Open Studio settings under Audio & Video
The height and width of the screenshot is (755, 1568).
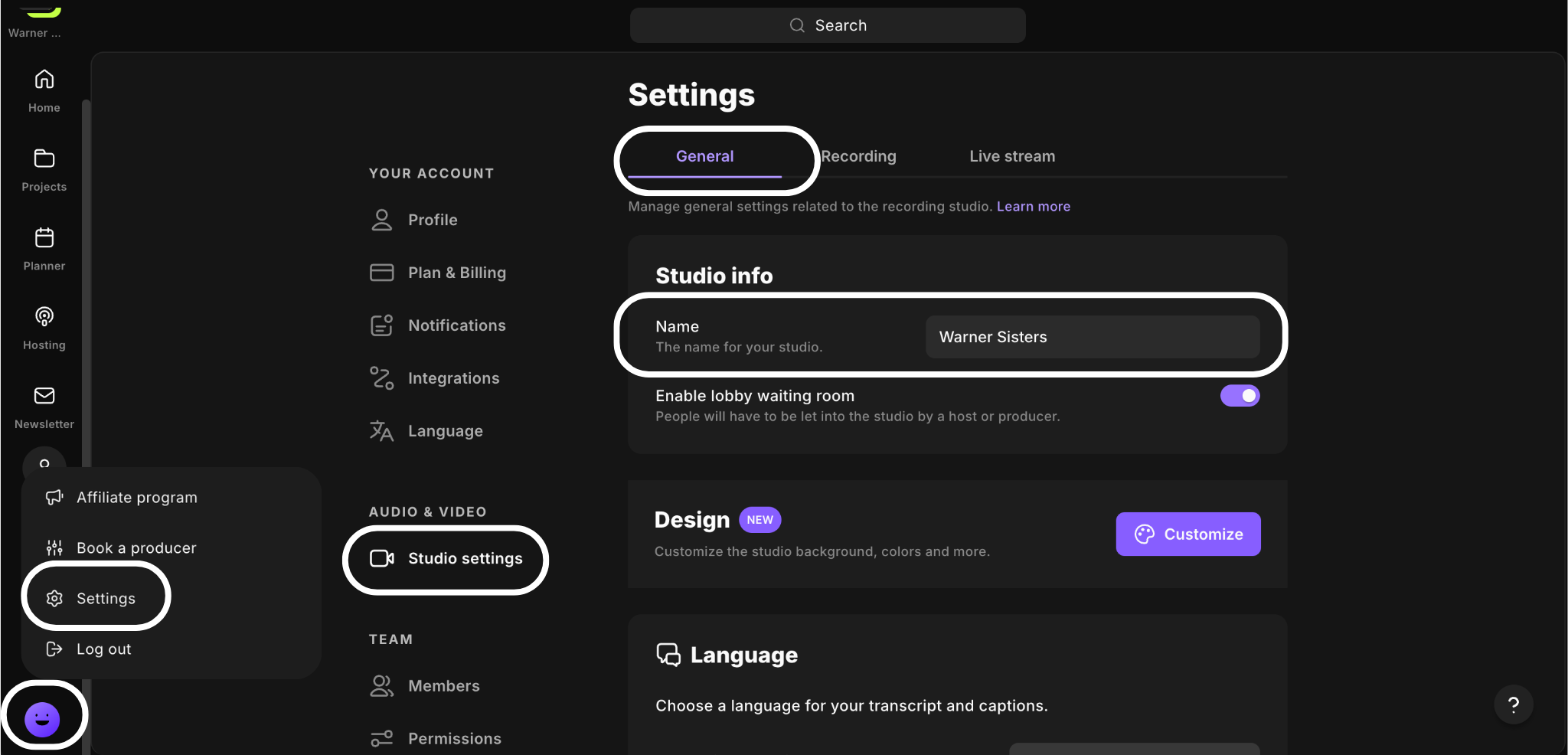(465, 558)
